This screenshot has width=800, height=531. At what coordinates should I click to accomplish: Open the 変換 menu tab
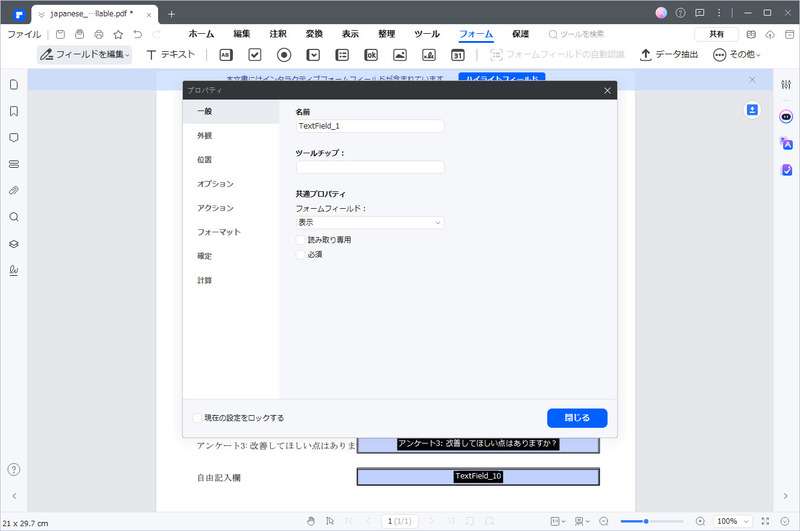point(314,34)
